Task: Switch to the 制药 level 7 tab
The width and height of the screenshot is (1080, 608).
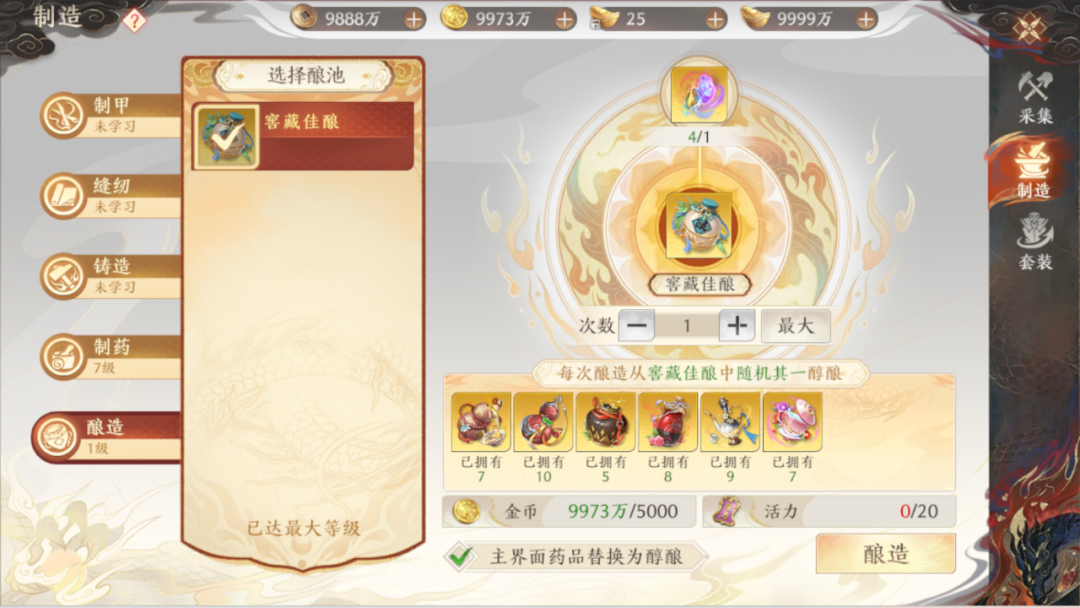Action: point(110,356)
